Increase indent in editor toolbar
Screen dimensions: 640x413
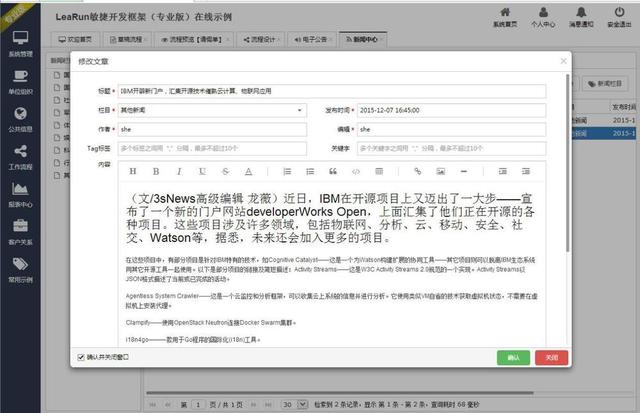pyautogui.click(x=503, y=171)
